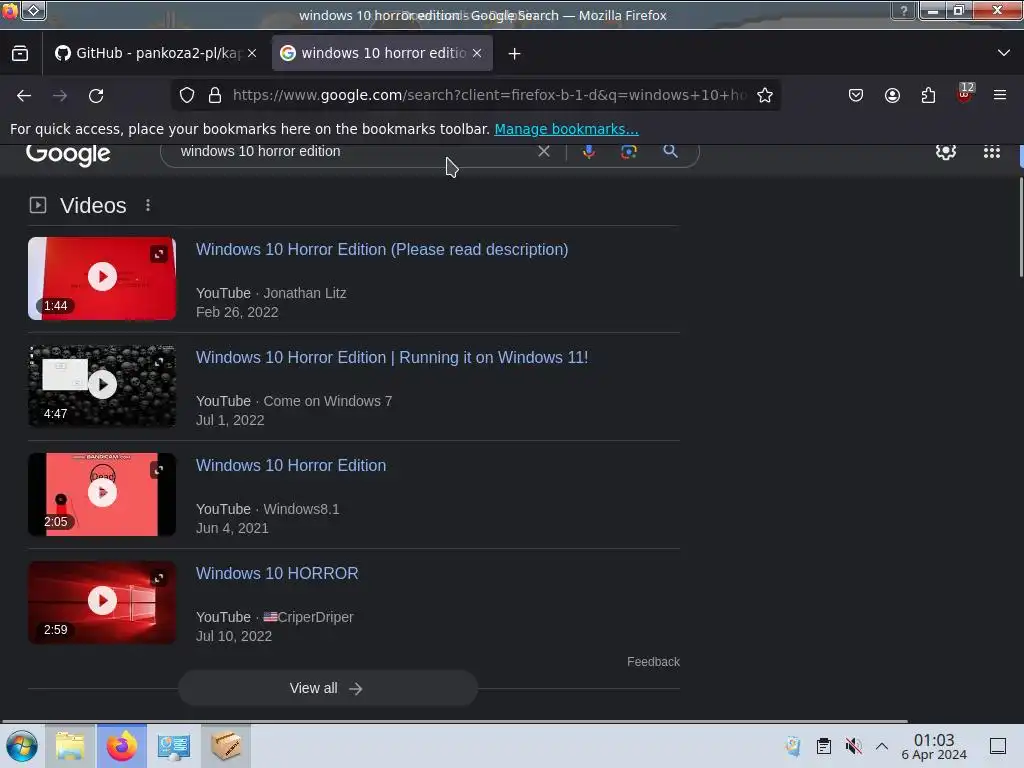1024x768 pixels.
Task: Clear the Google search box text
Action: click(543, 152)
